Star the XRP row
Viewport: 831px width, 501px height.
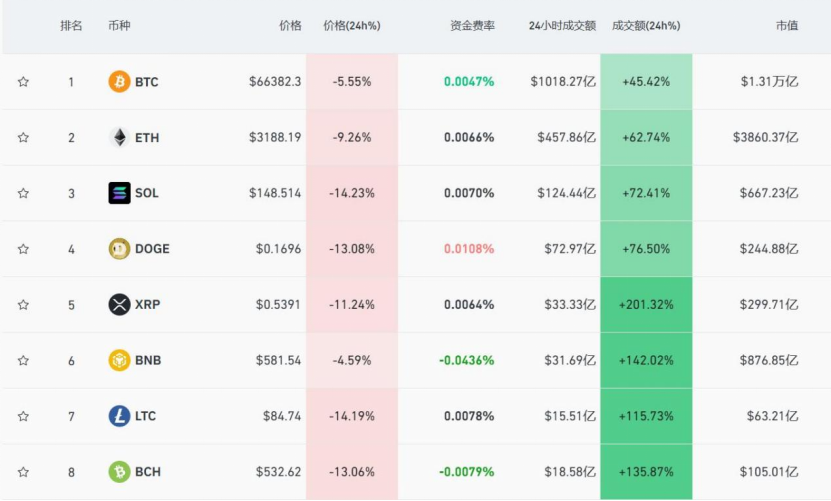point(23,304)
